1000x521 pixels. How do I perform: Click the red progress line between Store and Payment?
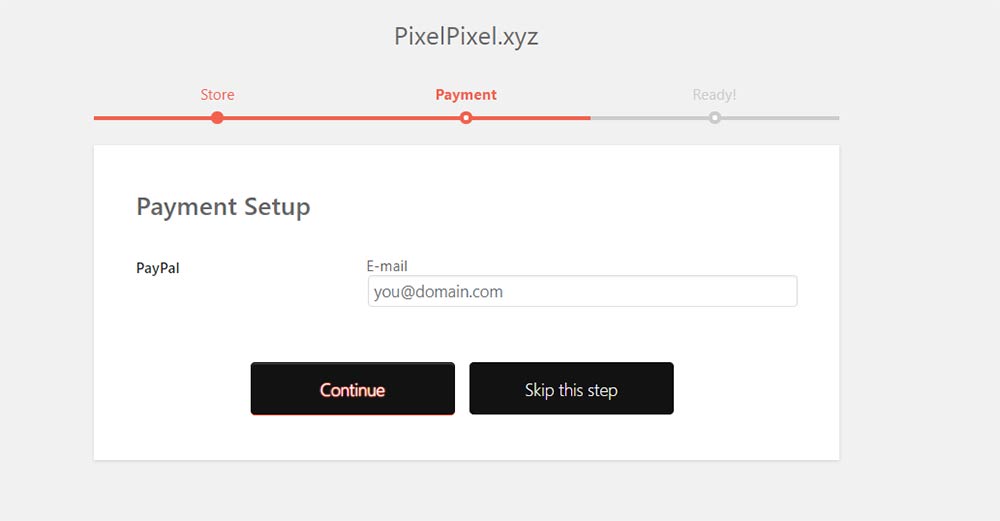point(340,118)
